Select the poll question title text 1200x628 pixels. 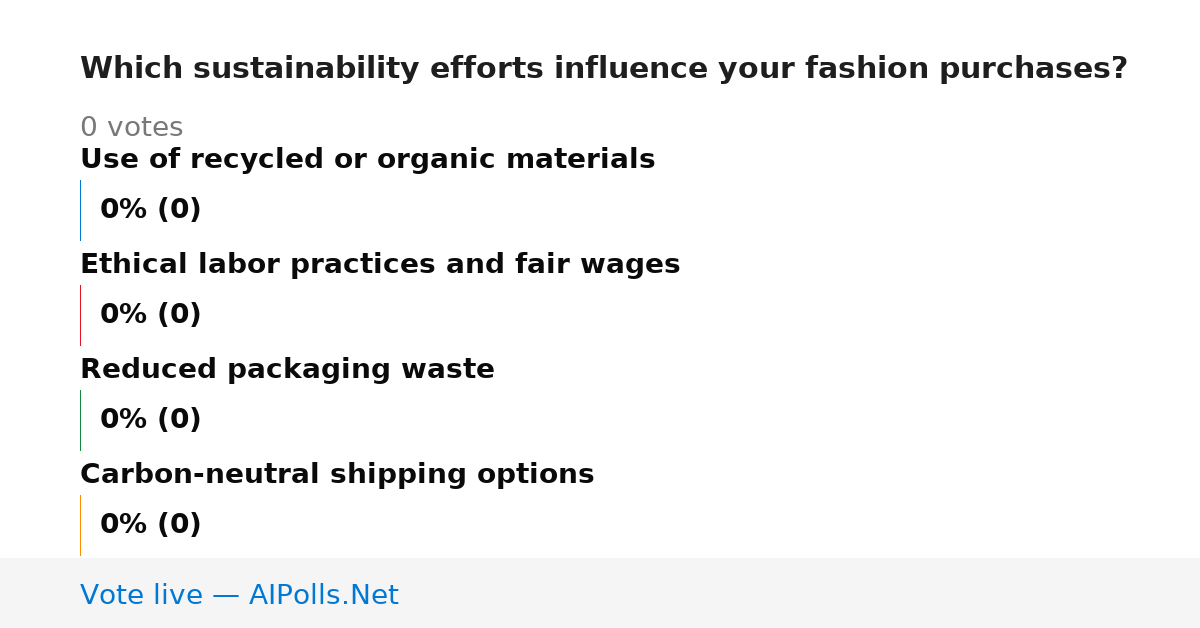[x=604, y=69]
